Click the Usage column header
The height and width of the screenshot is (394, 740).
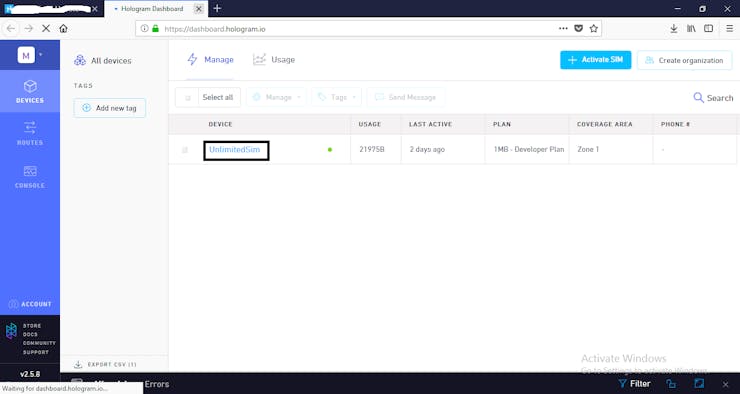tap(370, 124)
